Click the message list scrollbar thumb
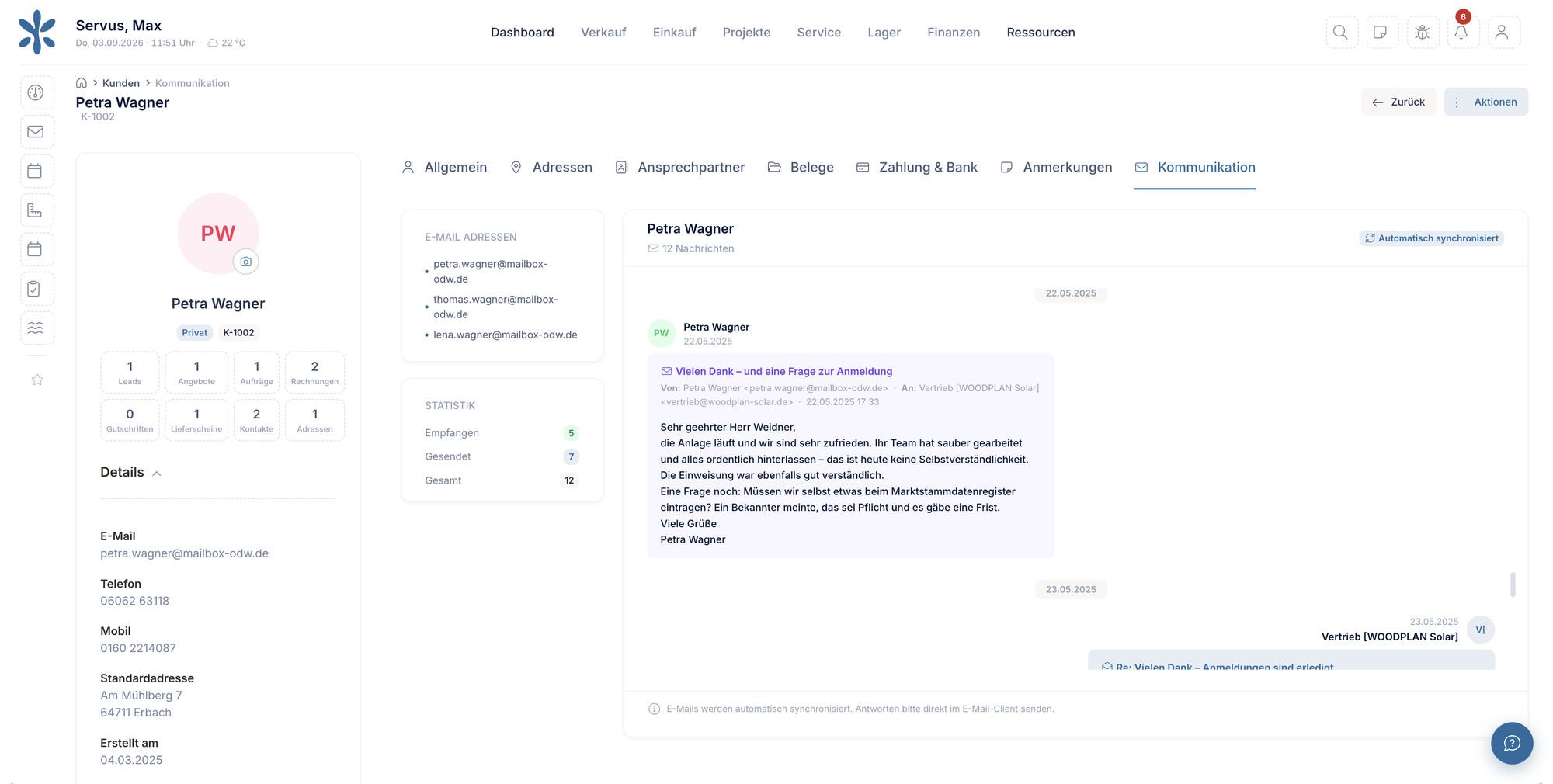The width and height of the screenshot is (1553, 784). [x=1513, y=585]
